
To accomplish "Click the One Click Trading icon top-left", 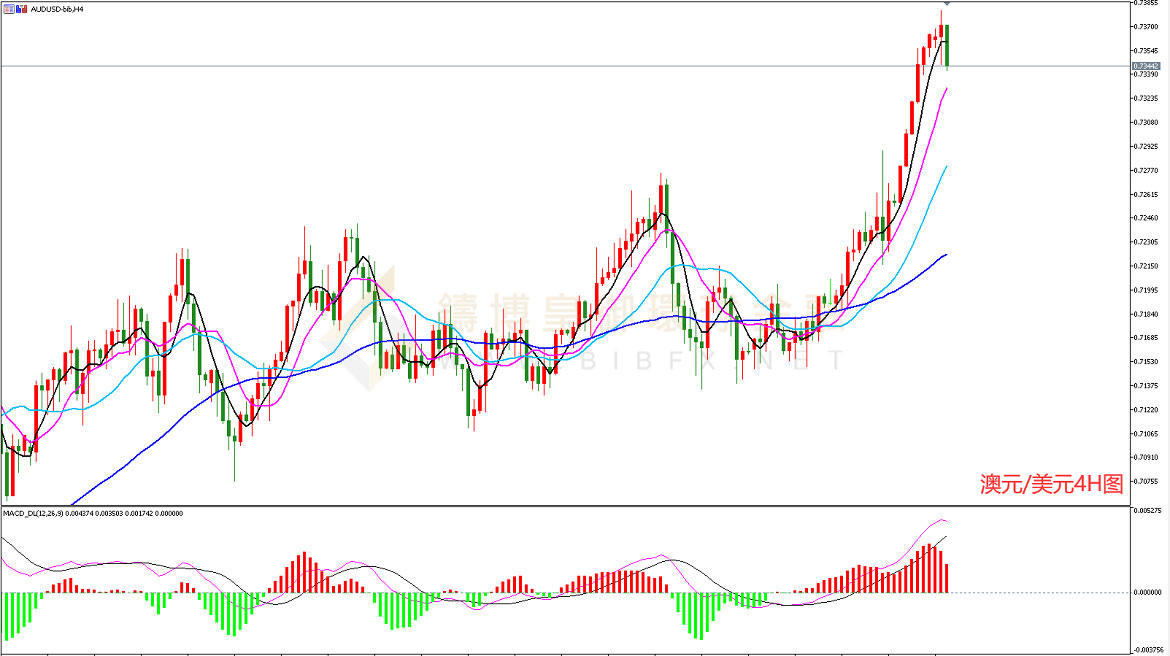I will (x=8, y=9).
